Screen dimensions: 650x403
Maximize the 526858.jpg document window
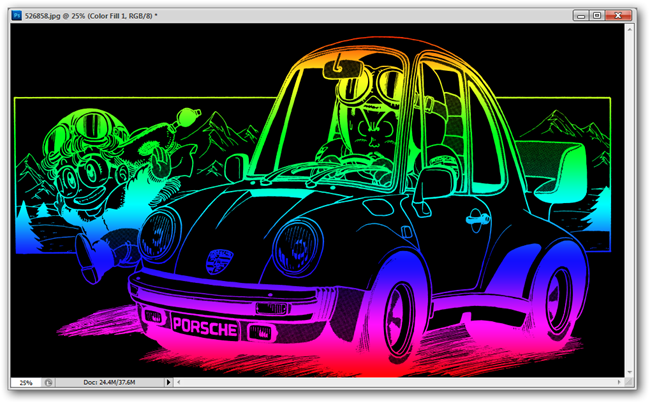[597, 16]
